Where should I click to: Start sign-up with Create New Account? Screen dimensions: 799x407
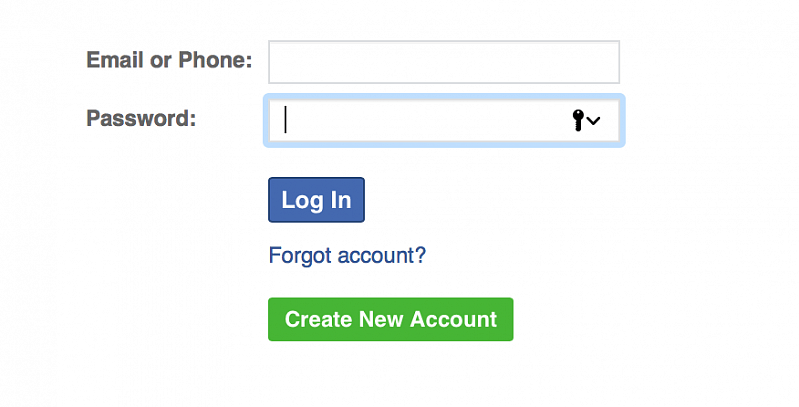(x=390, y=320)
